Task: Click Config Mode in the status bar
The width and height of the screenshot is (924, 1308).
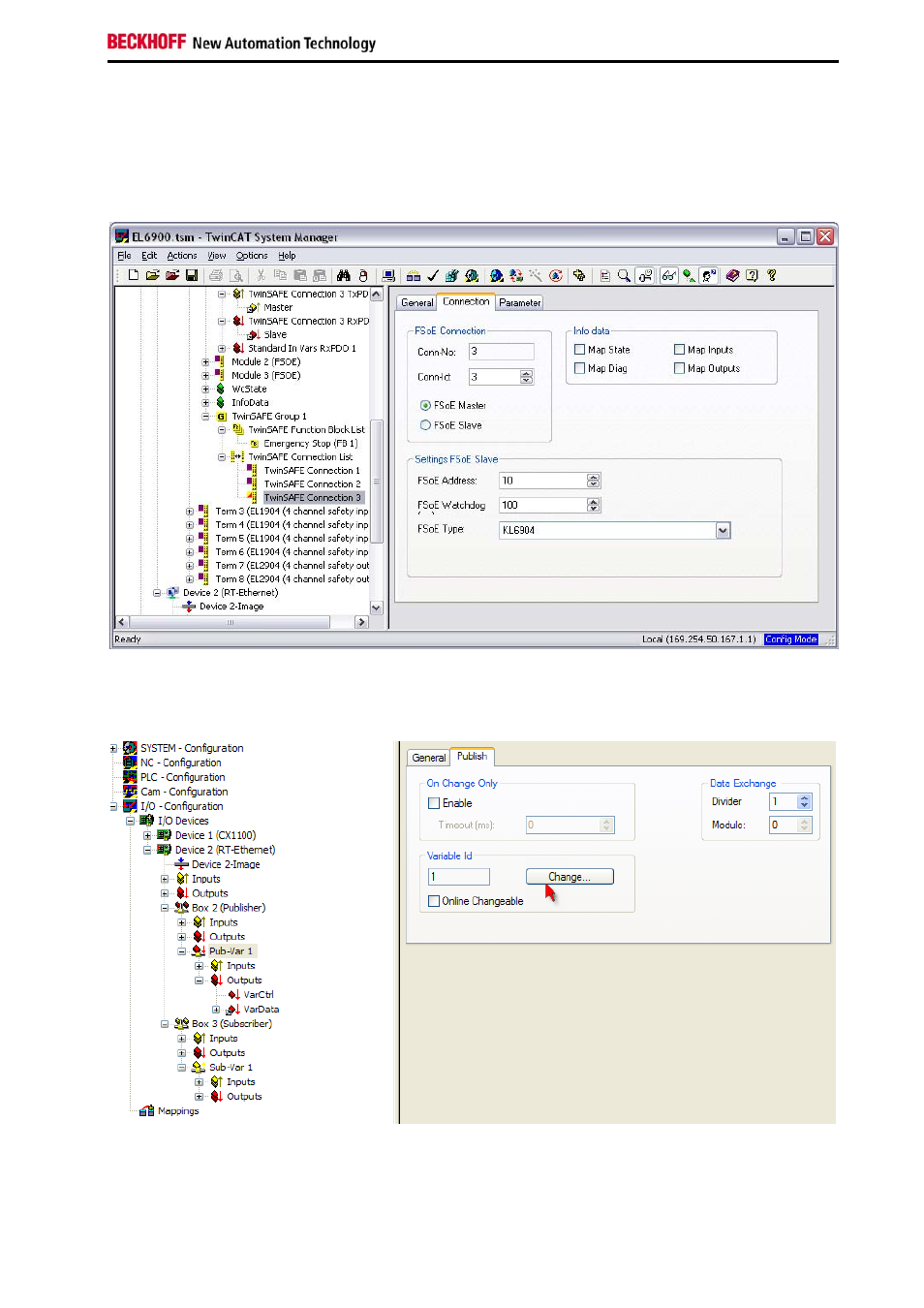Action: (791, 639)
